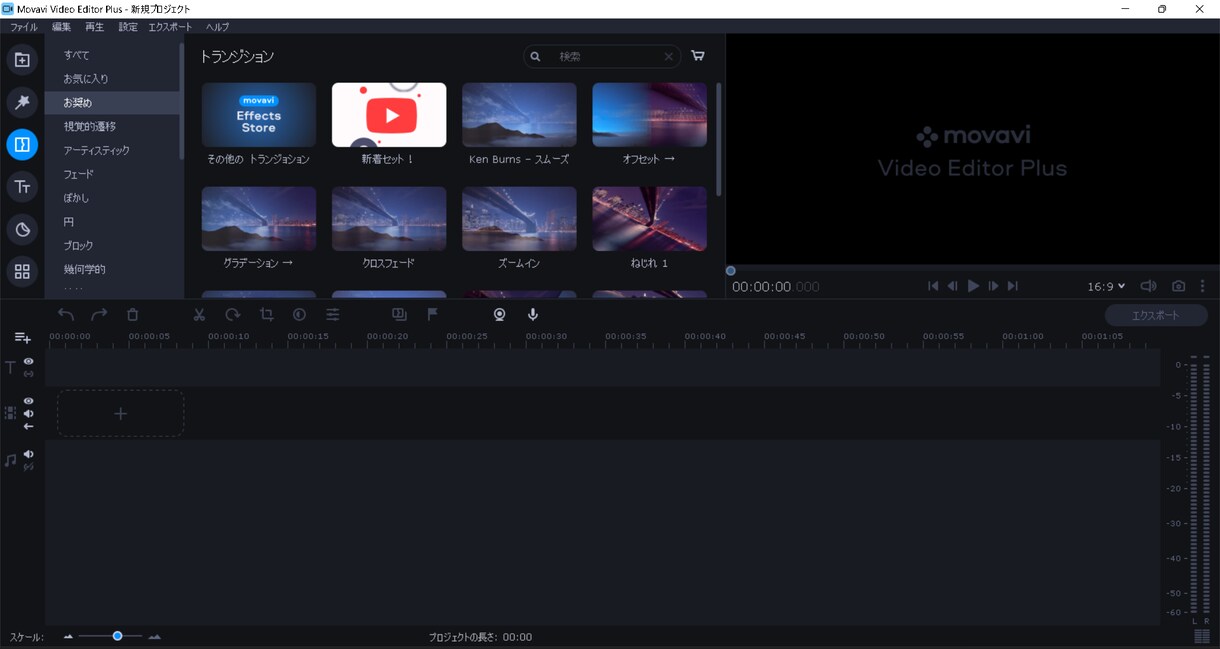This screenshot has width=1220, height=649.
Task: Click the エクスポート button above the timeline
Action: 1156,315
